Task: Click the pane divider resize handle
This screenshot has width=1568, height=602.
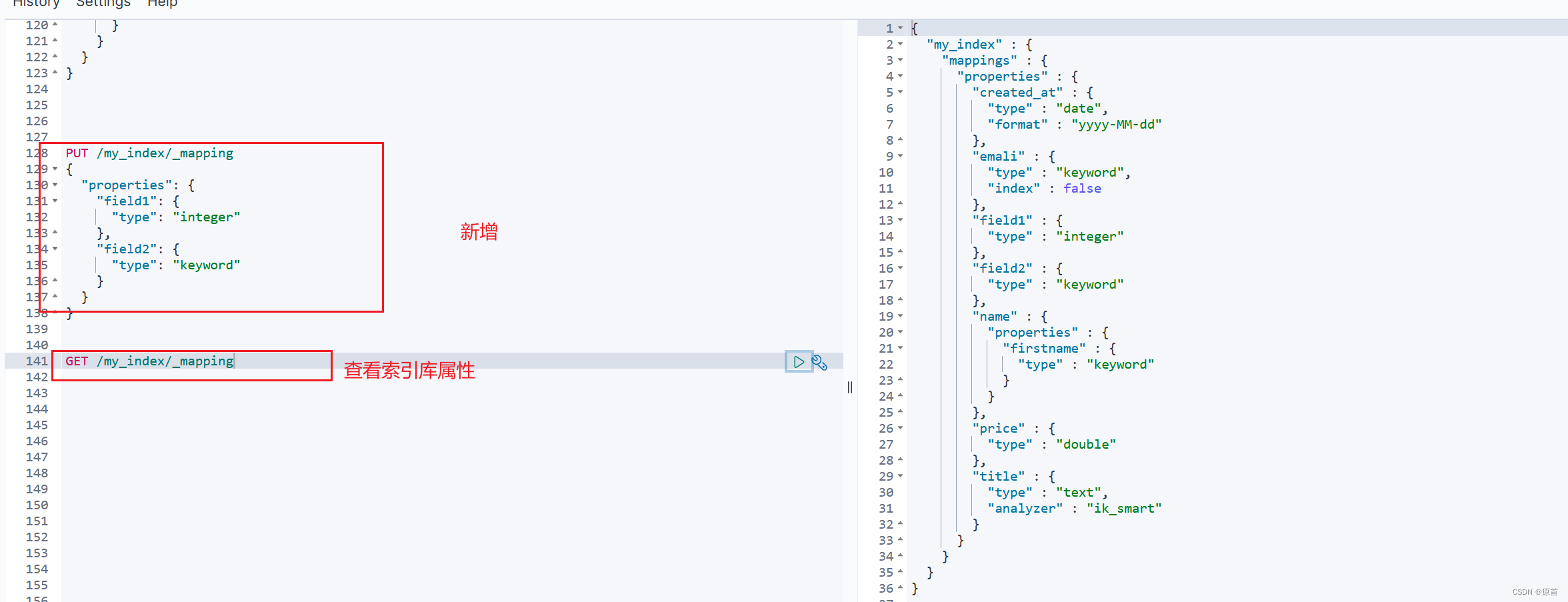Action: click(x=850, y=387)
